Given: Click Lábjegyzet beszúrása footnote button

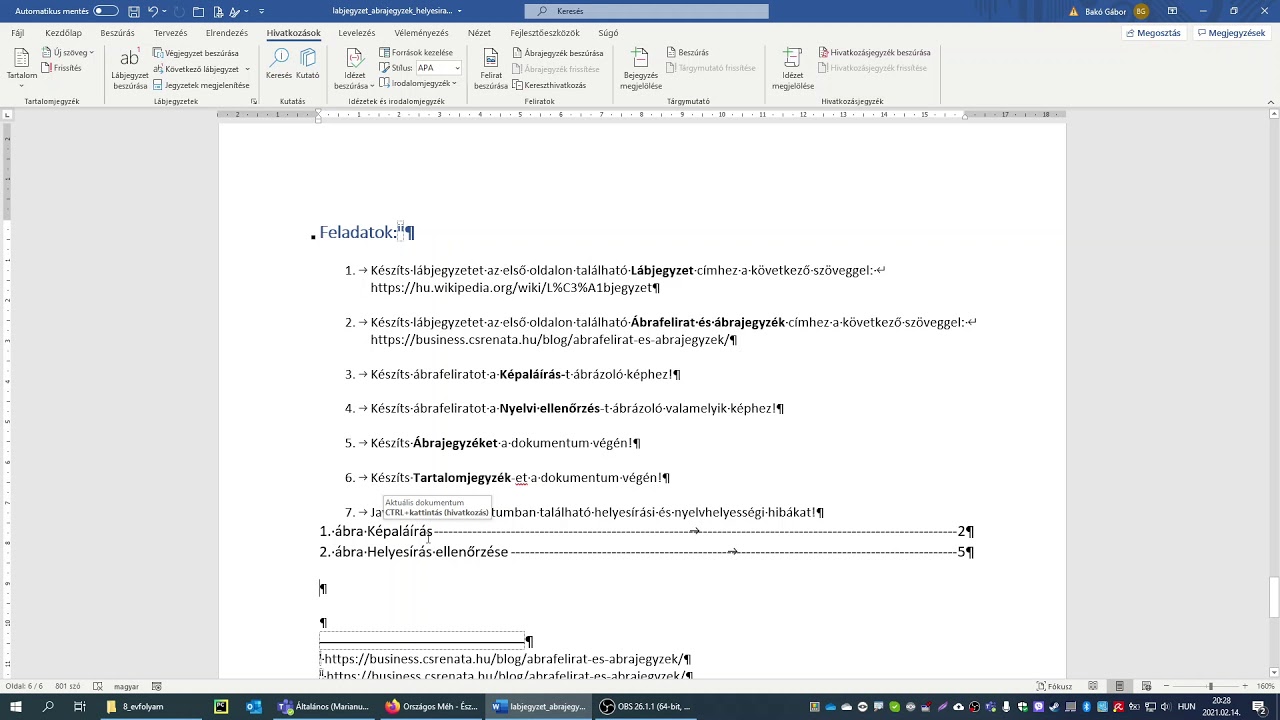Looking at the screenshot, I should click(x=130, y=69).
